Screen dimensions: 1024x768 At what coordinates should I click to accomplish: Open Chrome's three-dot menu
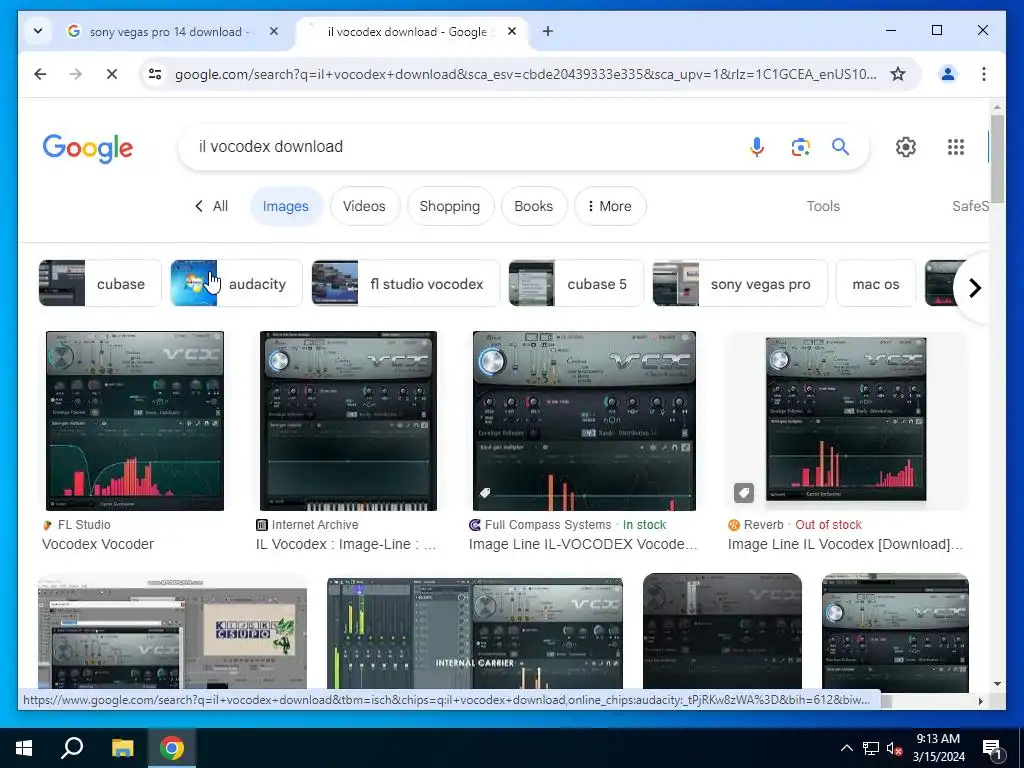tap(984, 74)
